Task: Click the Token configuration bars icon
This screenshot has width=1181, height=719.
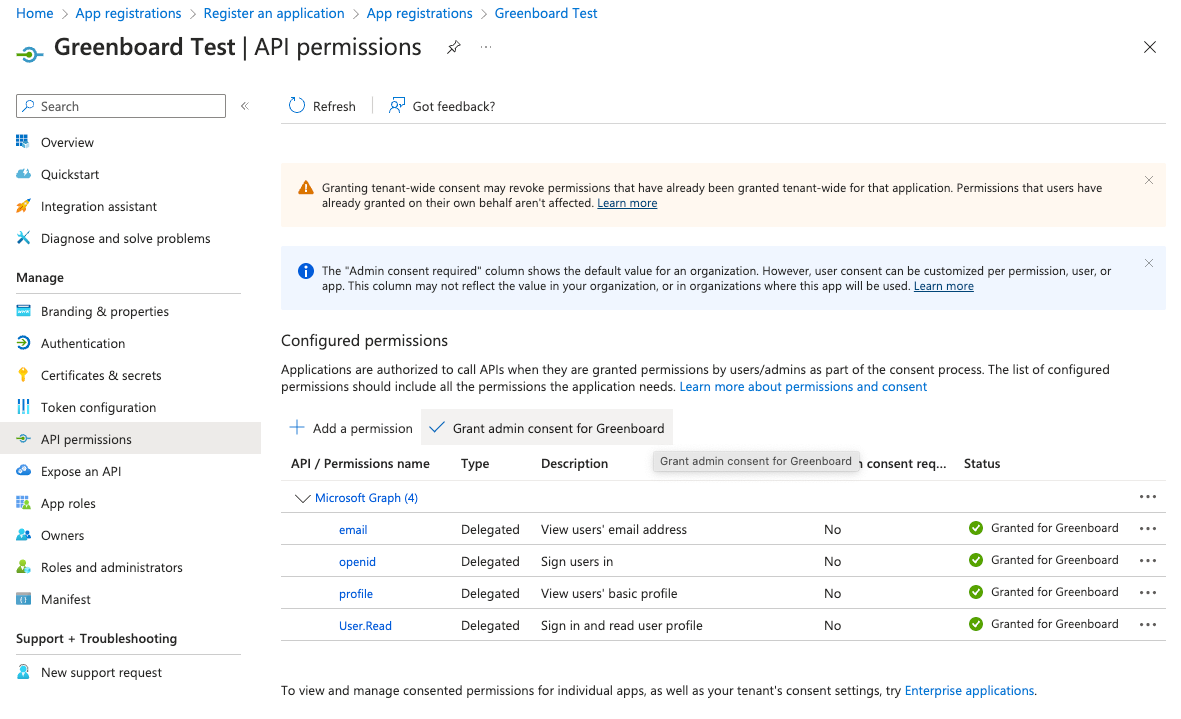Action: pos(23,407)
